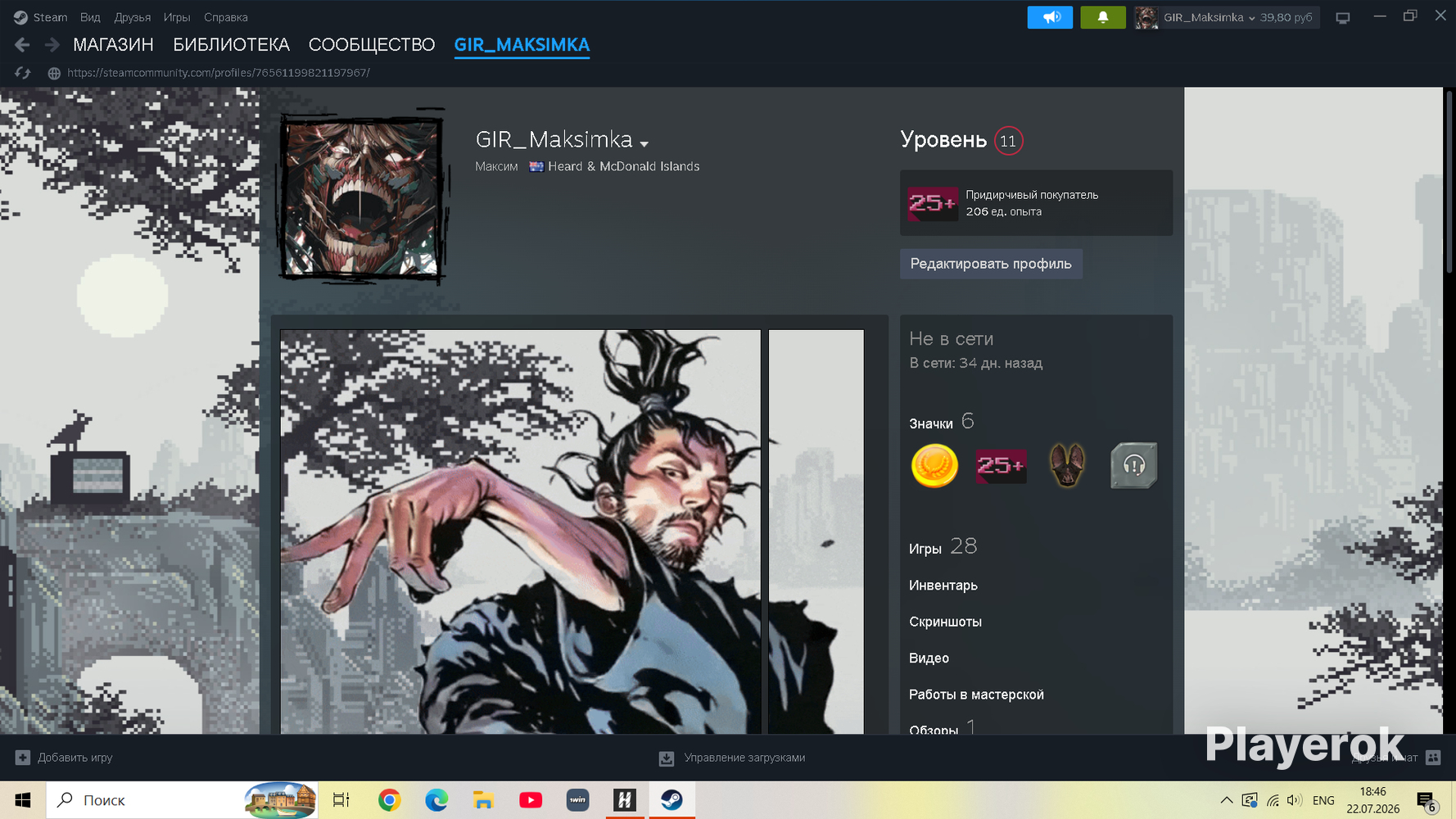Open the Видео link
This screenshot has width=1456, height=819.
pyautogui.click(x=929, y=658)
